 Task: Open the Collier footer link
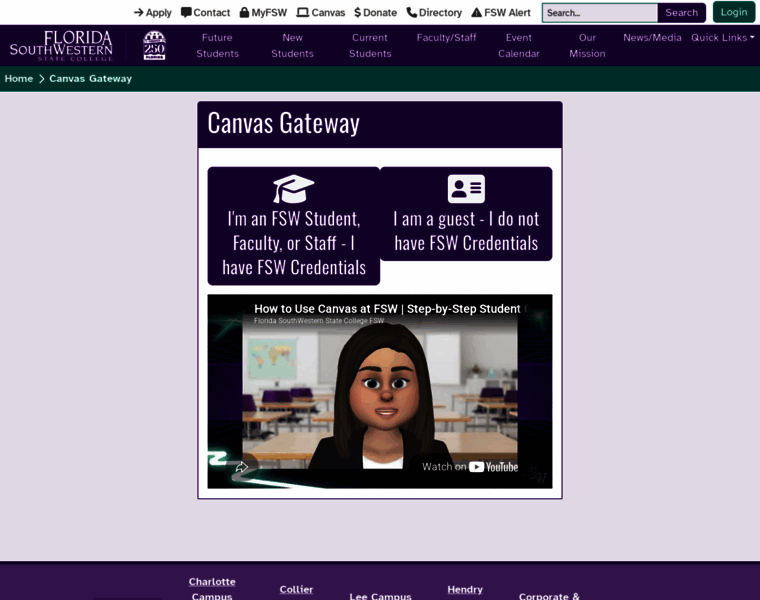[296, 589]
